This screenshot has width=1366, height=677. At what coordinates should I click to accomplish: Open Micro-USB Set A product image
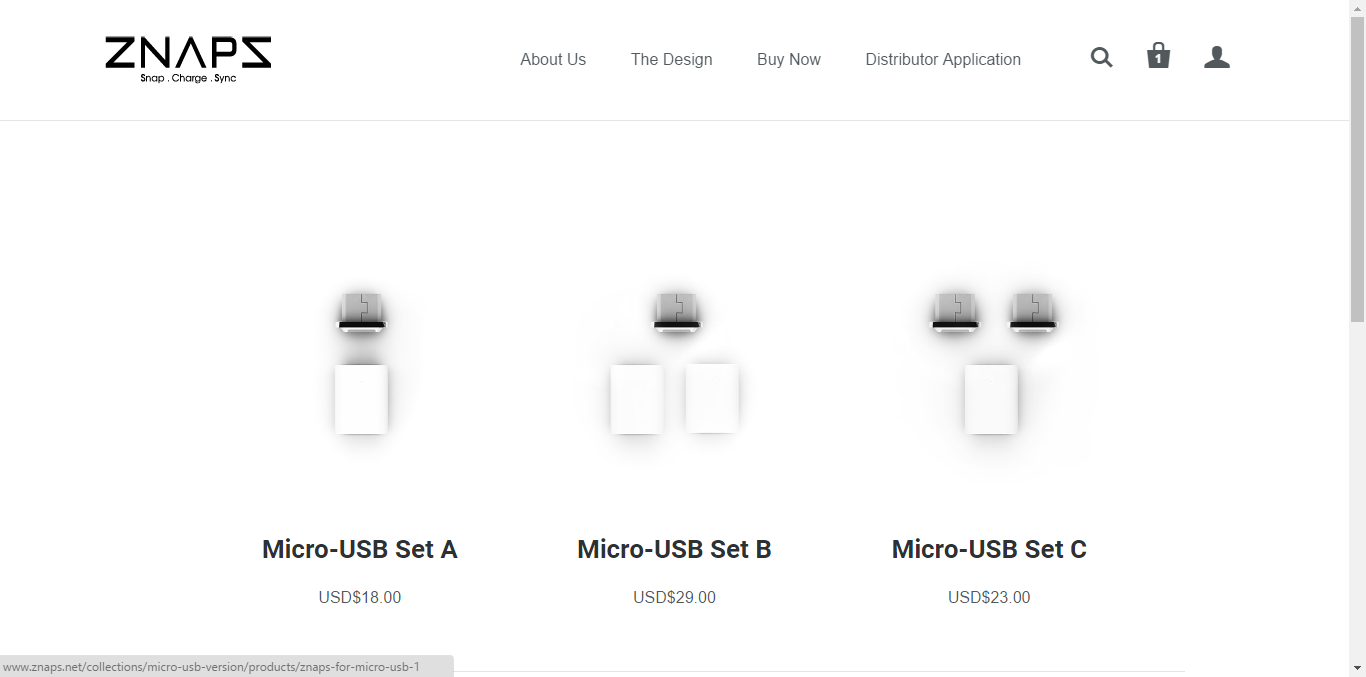360,364
